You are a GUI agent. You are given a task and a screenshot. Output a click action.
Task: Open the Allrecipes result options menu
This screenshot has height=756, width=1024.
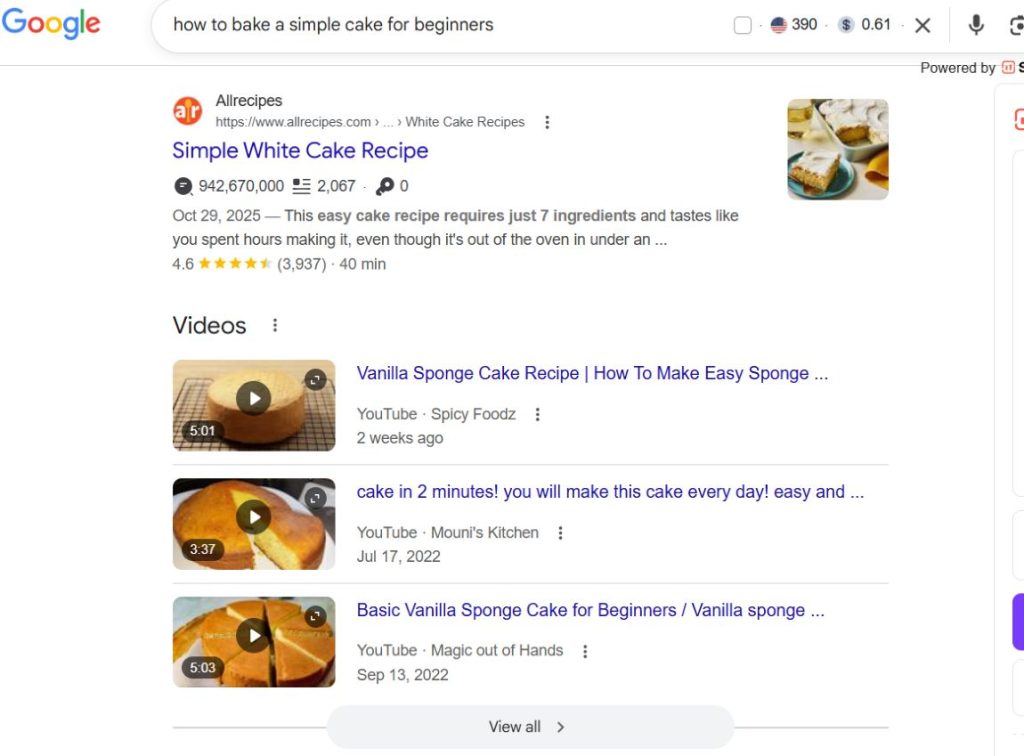547,122
